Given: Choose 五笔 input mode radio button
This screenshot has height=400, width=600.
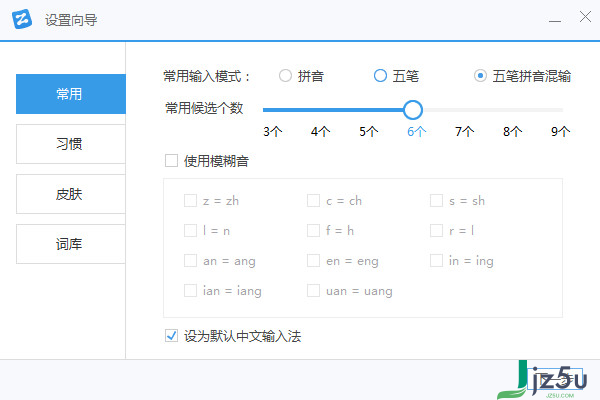Looking at the screenshot, I should (x=380, y=76).
